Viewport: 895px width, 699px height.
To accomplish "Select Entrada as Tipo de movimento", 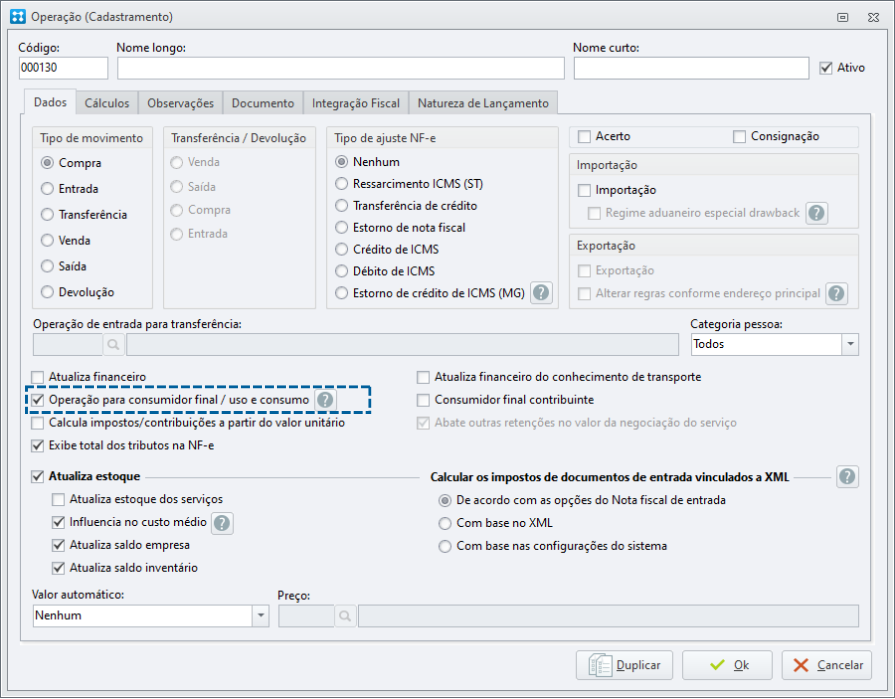I will 47,189.
